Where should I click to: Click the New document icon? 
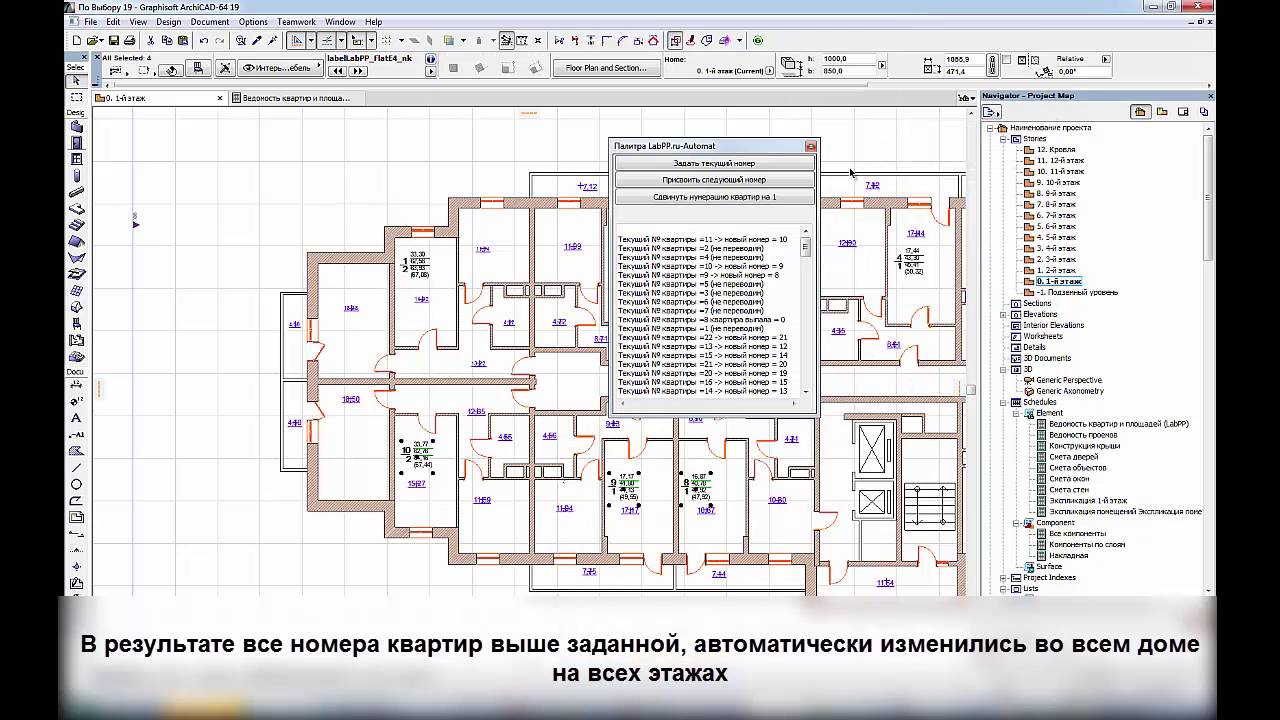point(76,41)
